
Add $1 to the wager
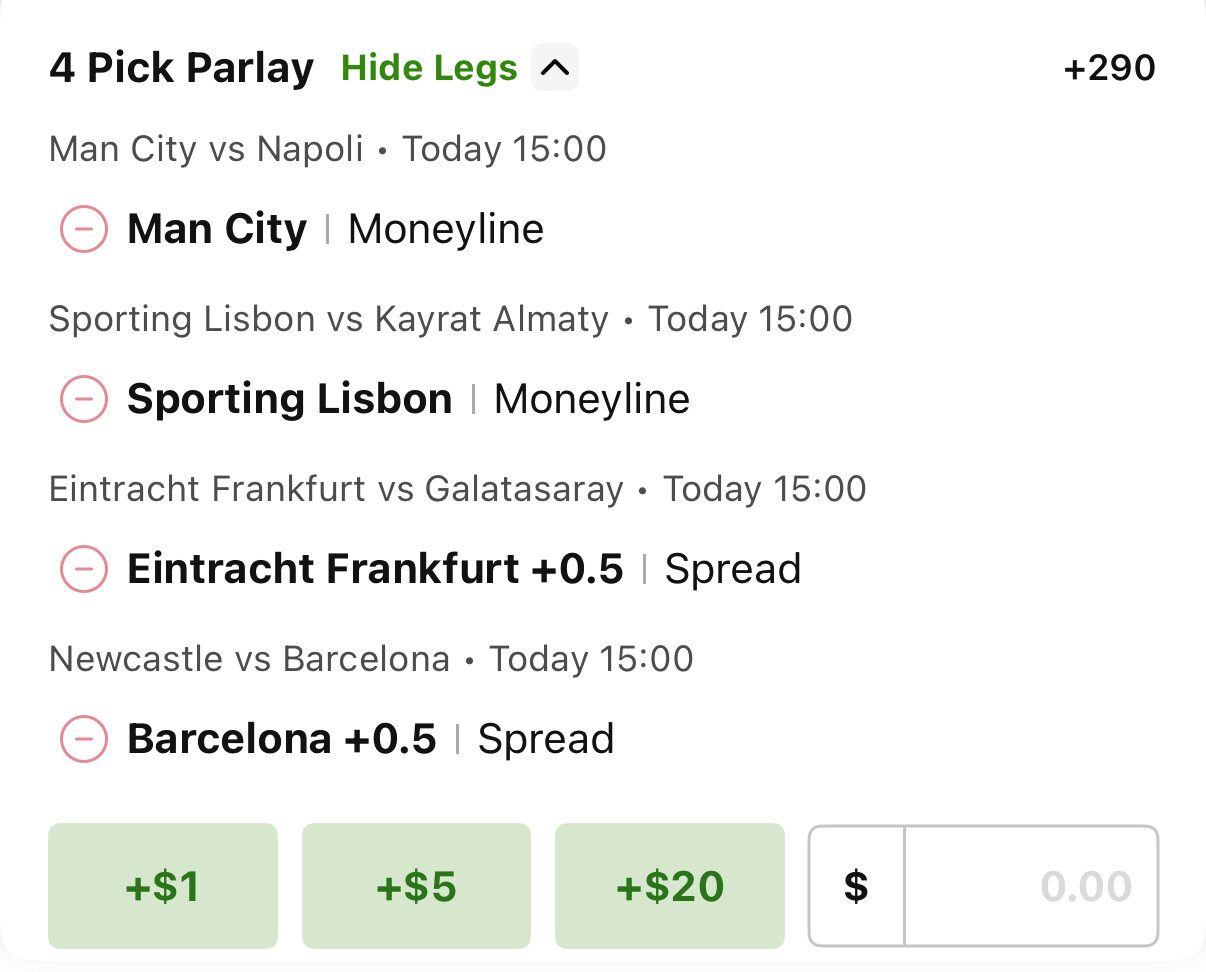coord(163,886)
